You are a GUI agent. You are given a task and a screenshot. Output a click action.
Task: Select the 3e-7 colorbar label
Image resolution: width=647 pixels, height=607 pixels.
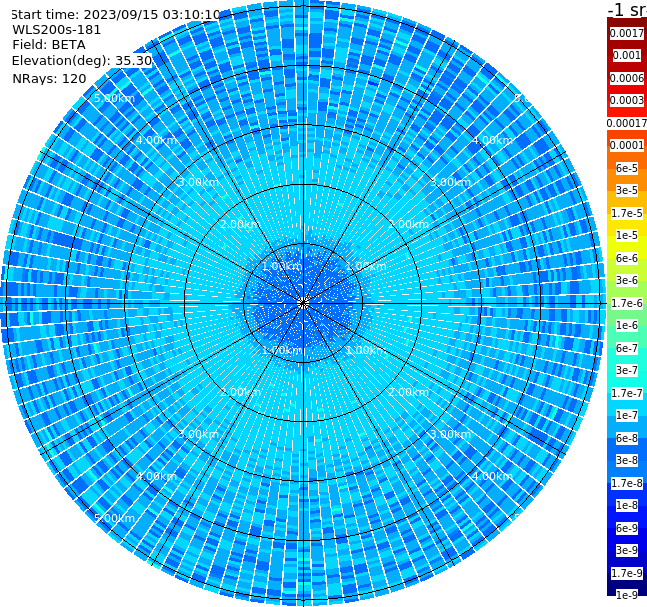627,370
